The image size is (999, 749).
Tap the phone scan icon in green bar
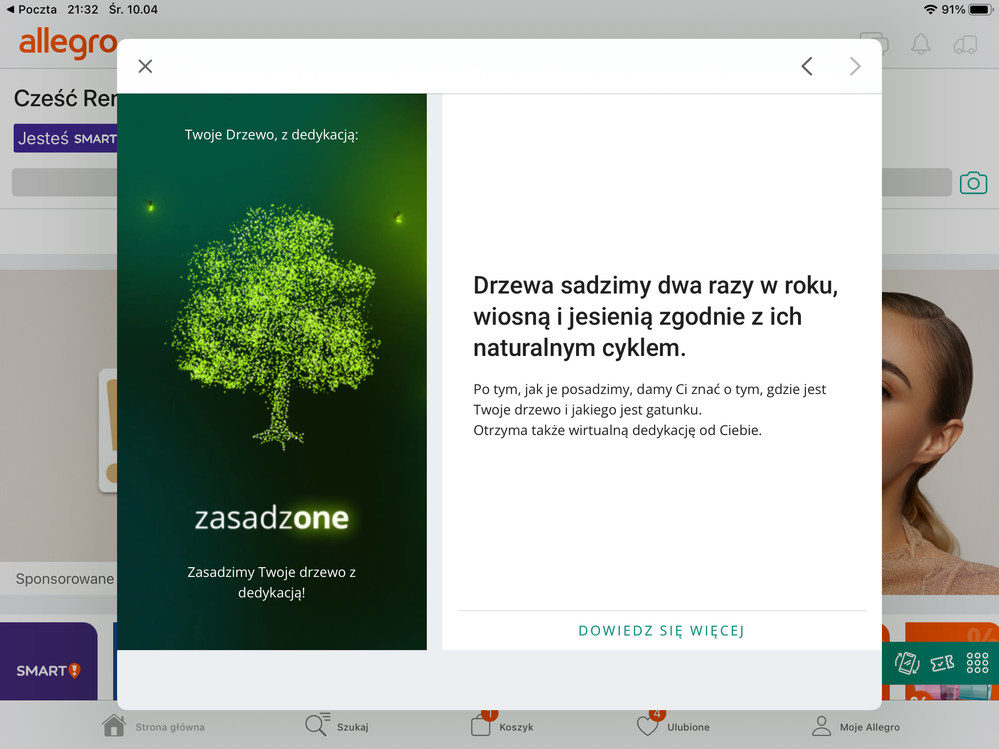click(x=907, y=663)
